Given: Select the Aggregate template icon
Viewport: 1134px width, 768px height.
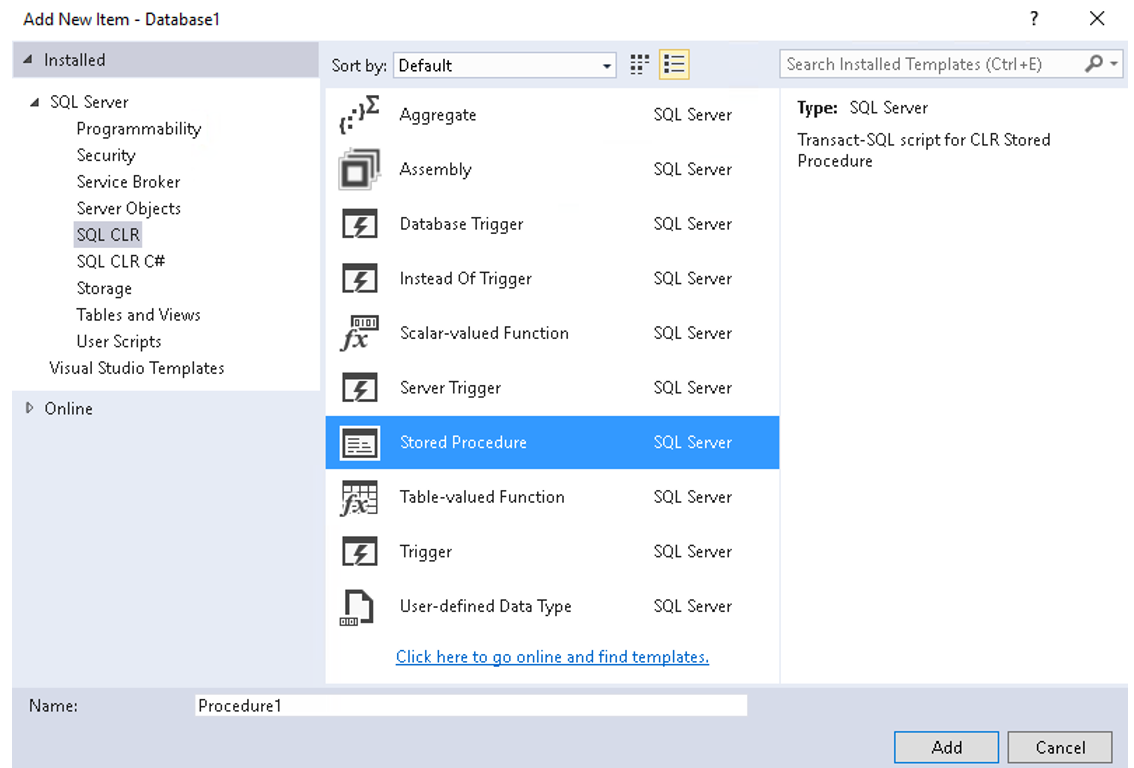Looking at the screenshot, I should coord(358,114).
